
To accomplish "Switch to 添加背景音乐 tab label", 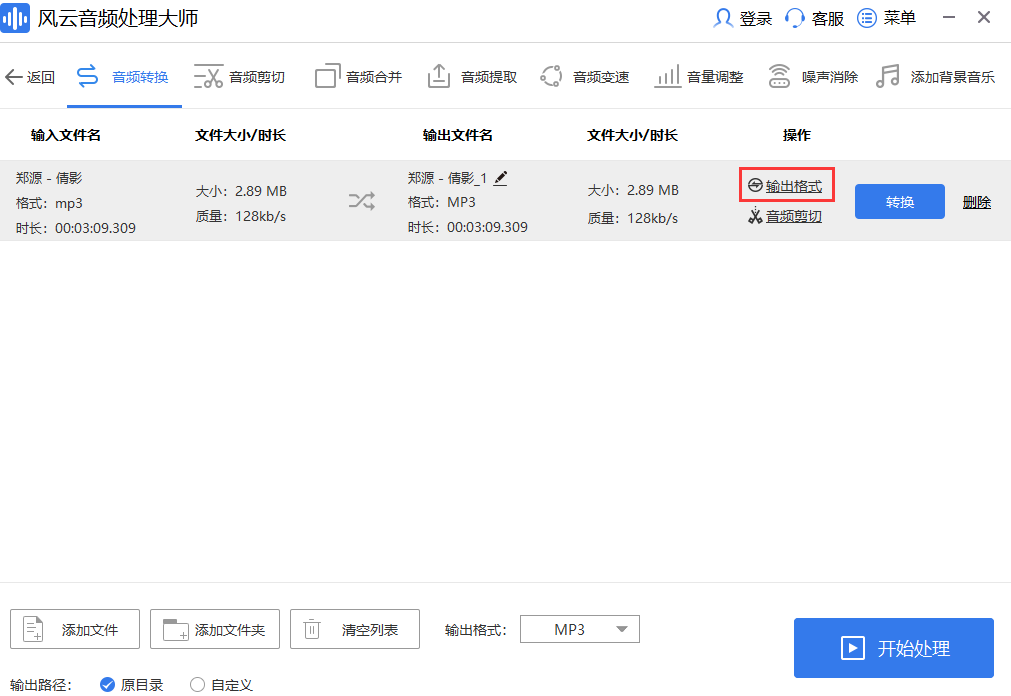I will [953, 77].
